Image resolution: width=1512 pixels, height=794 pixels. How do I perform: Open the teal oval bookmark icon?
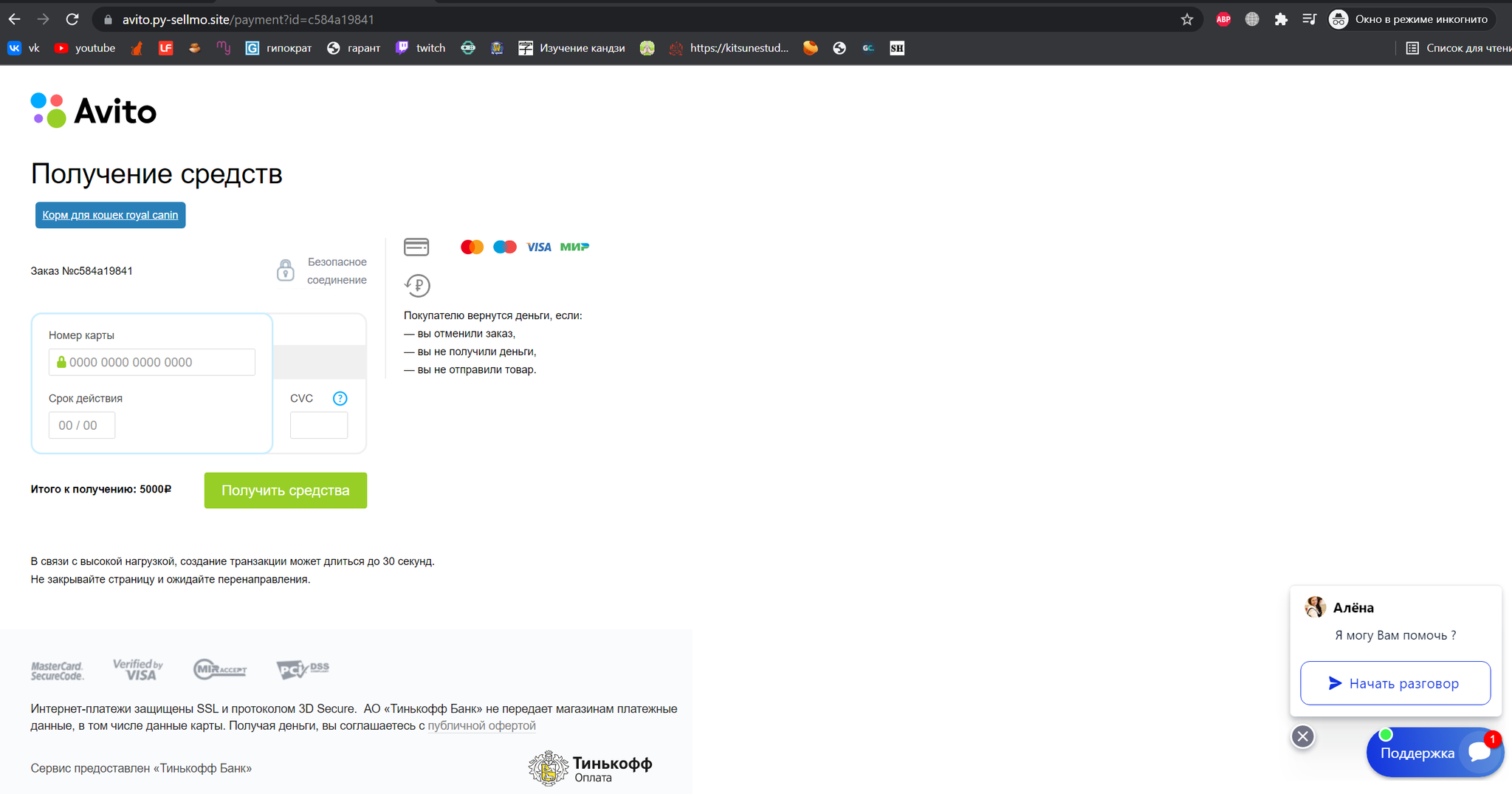468,48
